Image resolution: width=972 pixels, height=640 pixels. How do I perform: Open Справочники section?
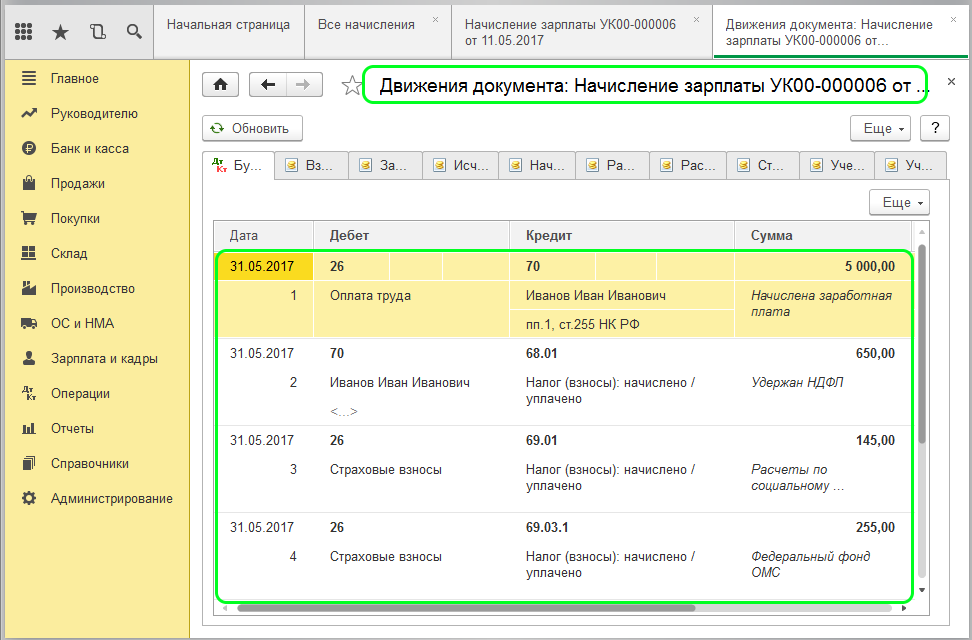90,463
